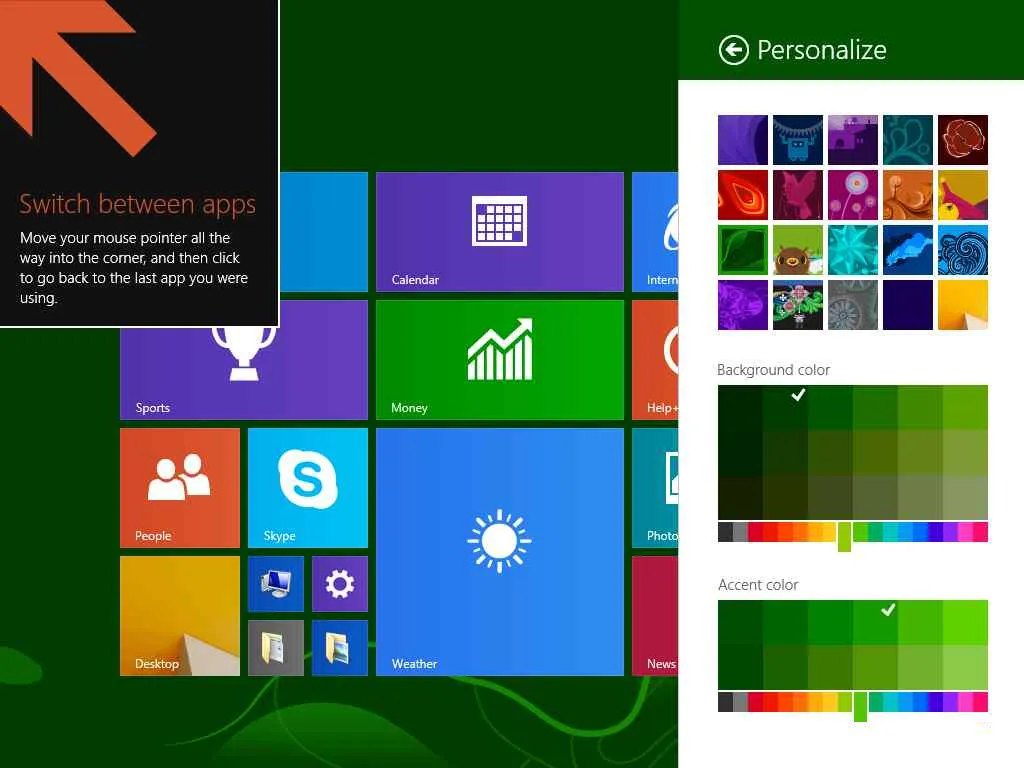
Task: Open the Weather tile
Action: point(500,552)
